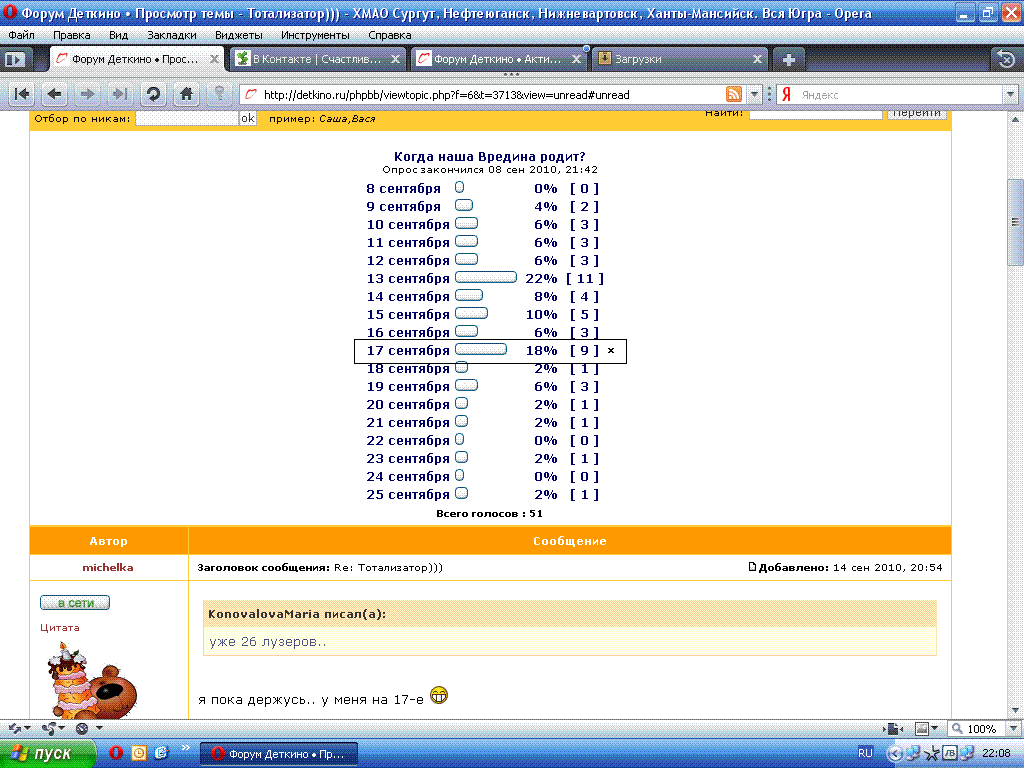
Task: Click the orange clock quick launch icon
Action: (139, 753)
